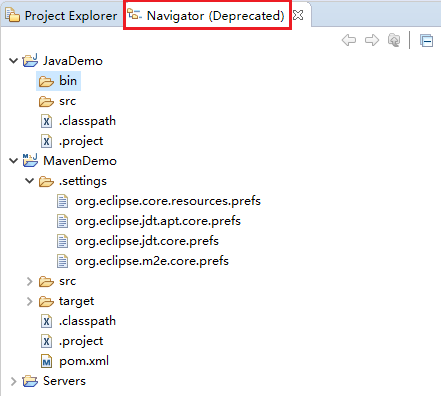The width and height of the screenshot is (441, 396).
Task: Click the pom.xml Maven file icon
Action: pos(46,361)
